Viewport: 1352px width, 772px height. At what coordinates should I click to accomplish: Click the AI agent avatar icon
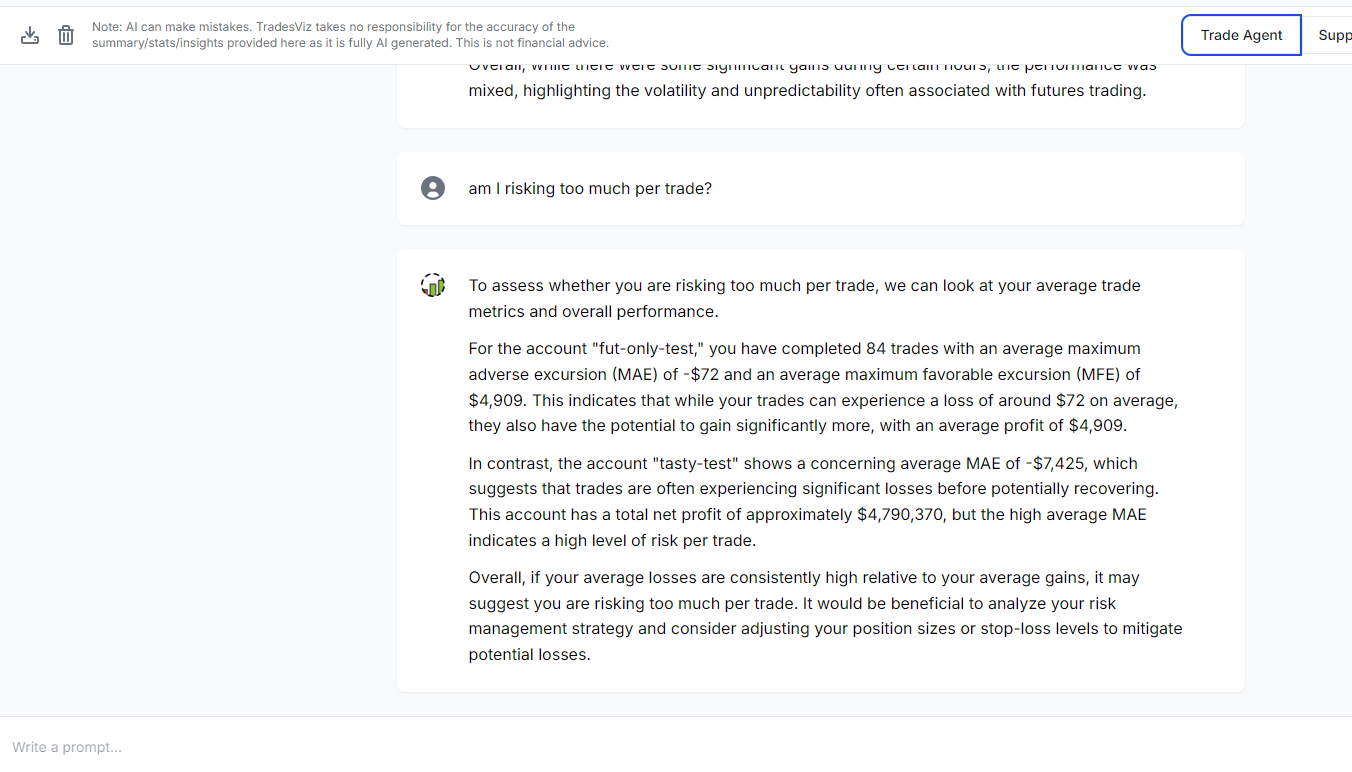click(x=433, y=285)
